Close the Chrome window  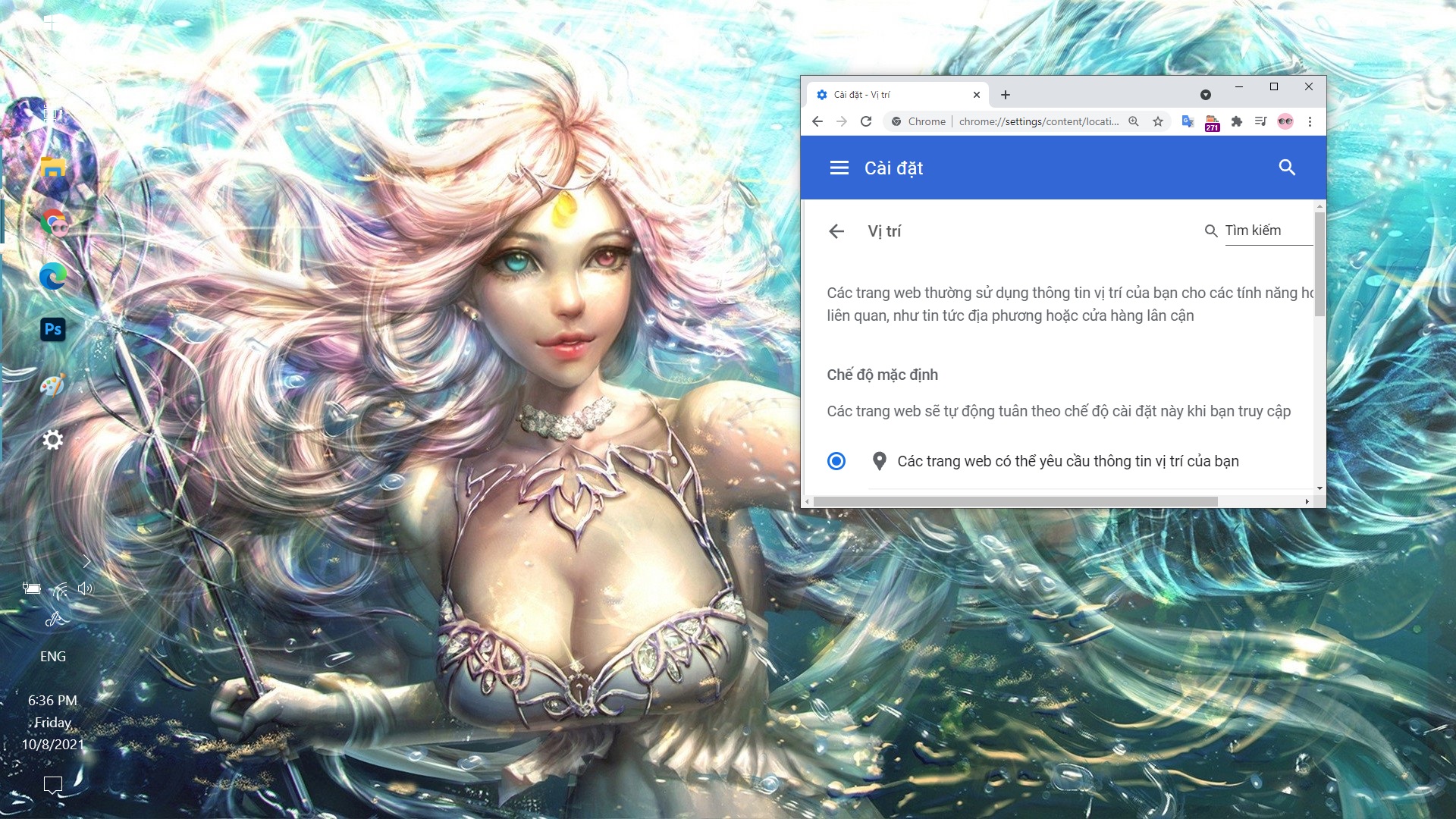click(x=1309, y=87)
